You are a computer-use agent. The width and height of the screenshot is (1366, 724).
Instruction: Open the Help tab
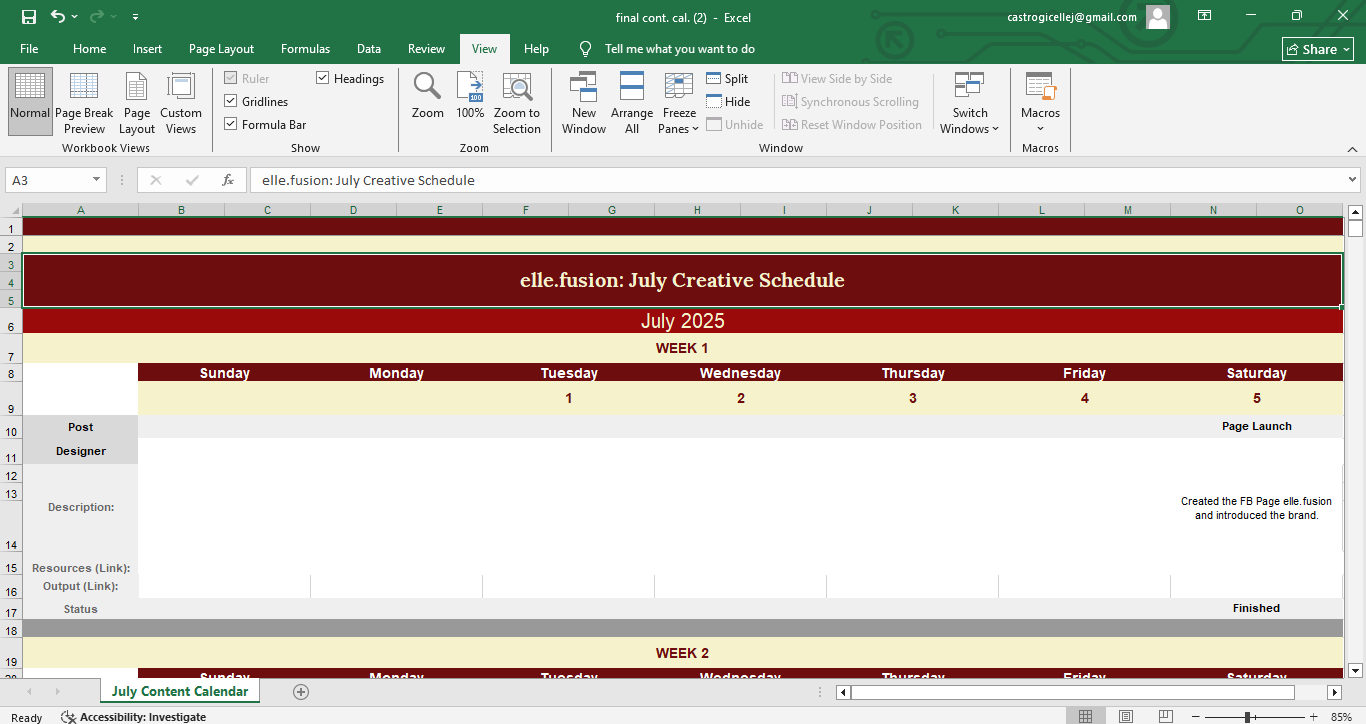point(536,49)
